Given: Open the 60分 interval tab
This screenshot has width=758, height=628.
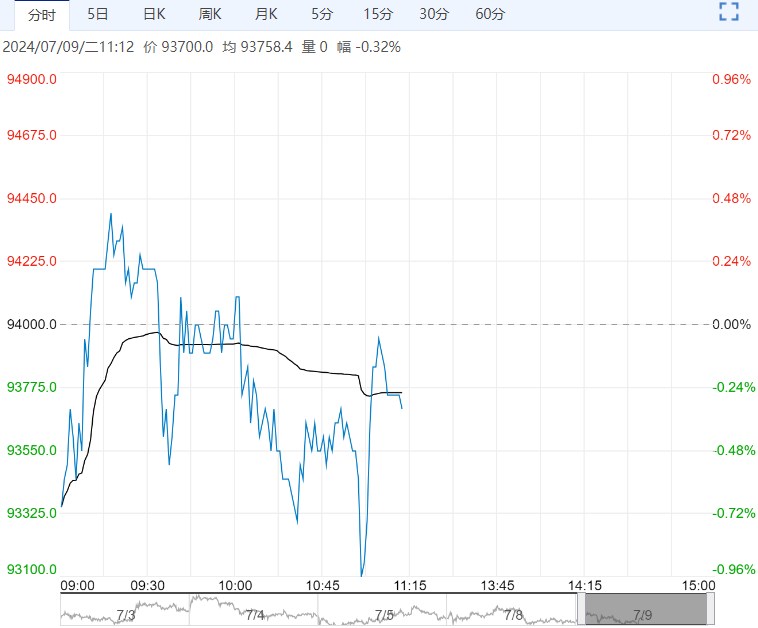Looking at the screenshot, I should click(490, 14).
